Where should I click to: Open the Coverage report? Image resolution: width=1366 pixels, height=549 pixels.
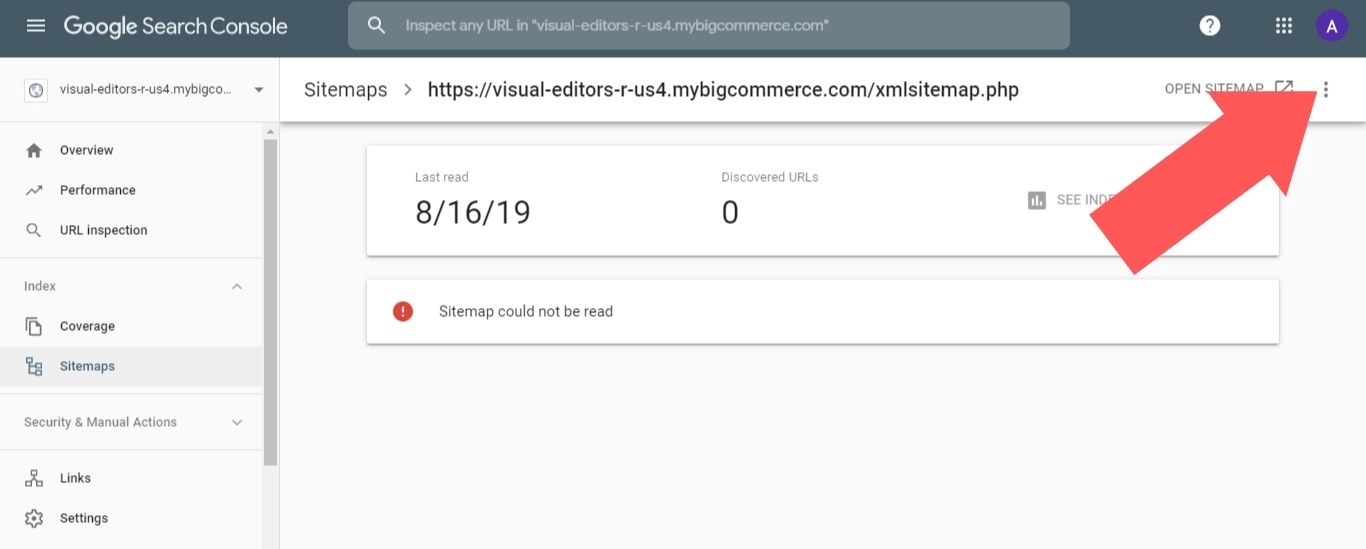87,326
